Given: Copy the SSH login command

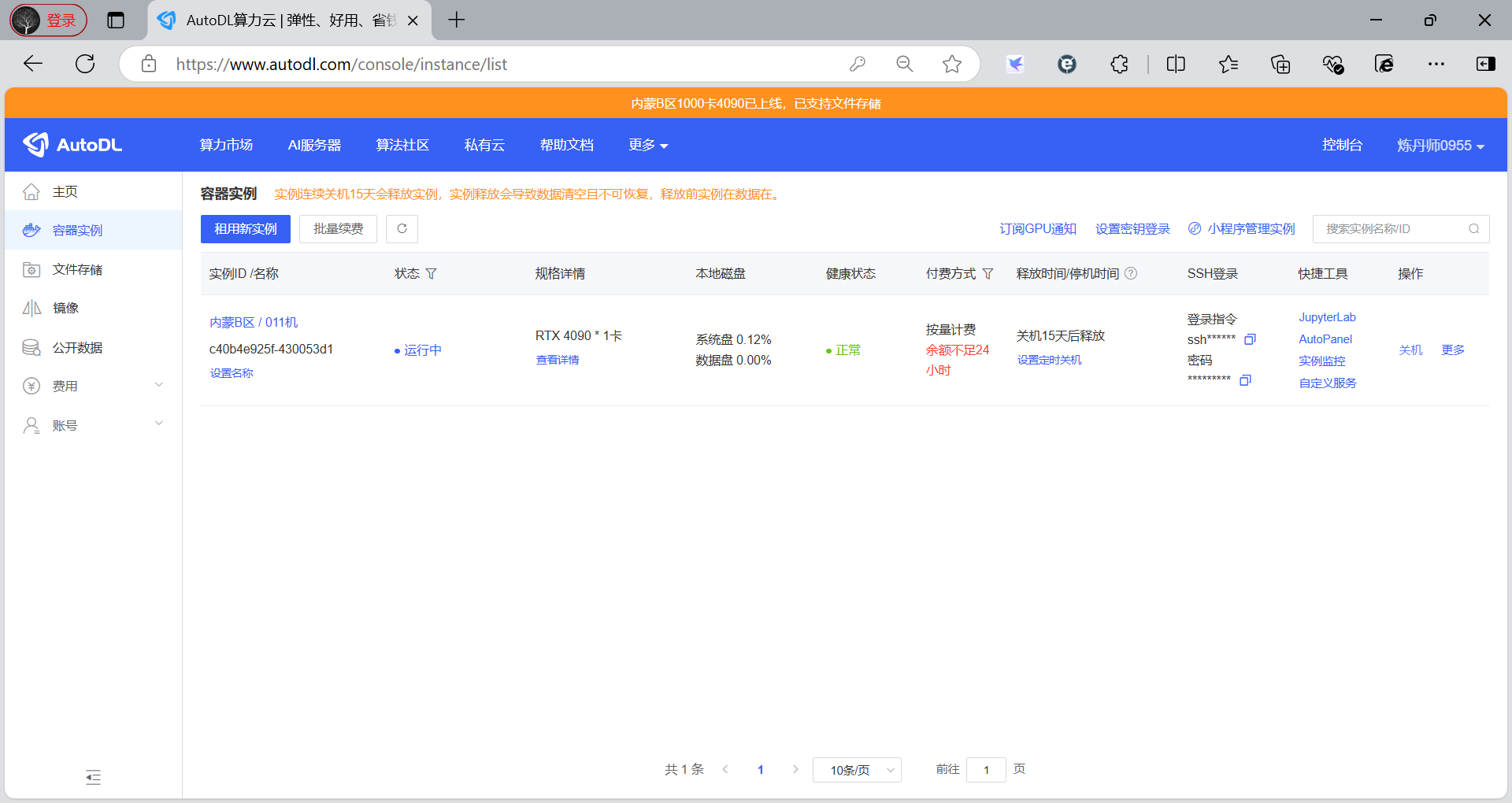Looking at the screenshot, I should tap(1250, 339).
